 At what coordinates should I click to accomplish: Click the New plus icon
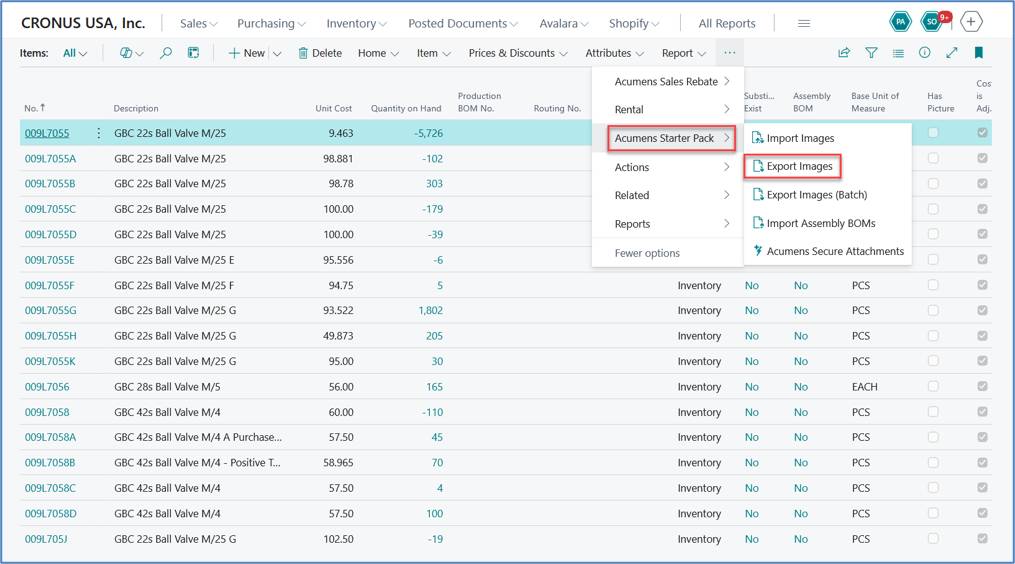[x=234, y=53]
